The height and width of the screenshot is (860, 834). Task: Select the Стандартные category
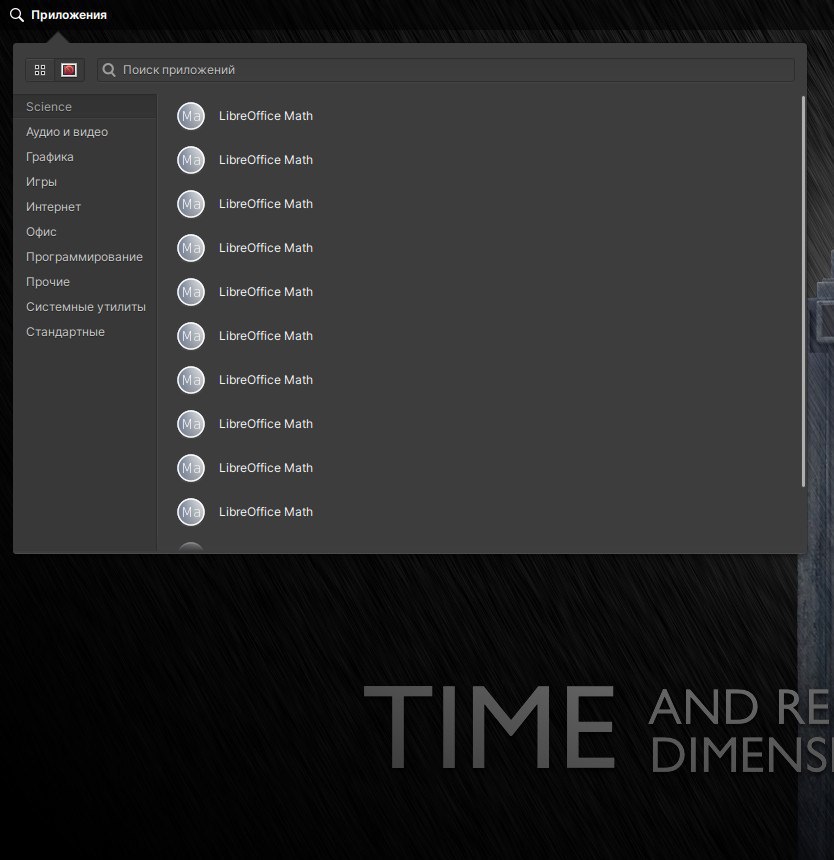pyautogui.click(x=85, y=332)
